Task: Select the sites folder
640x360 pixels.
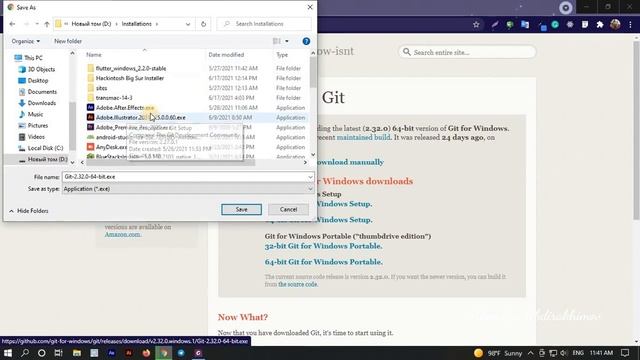Action: (101, 88)
